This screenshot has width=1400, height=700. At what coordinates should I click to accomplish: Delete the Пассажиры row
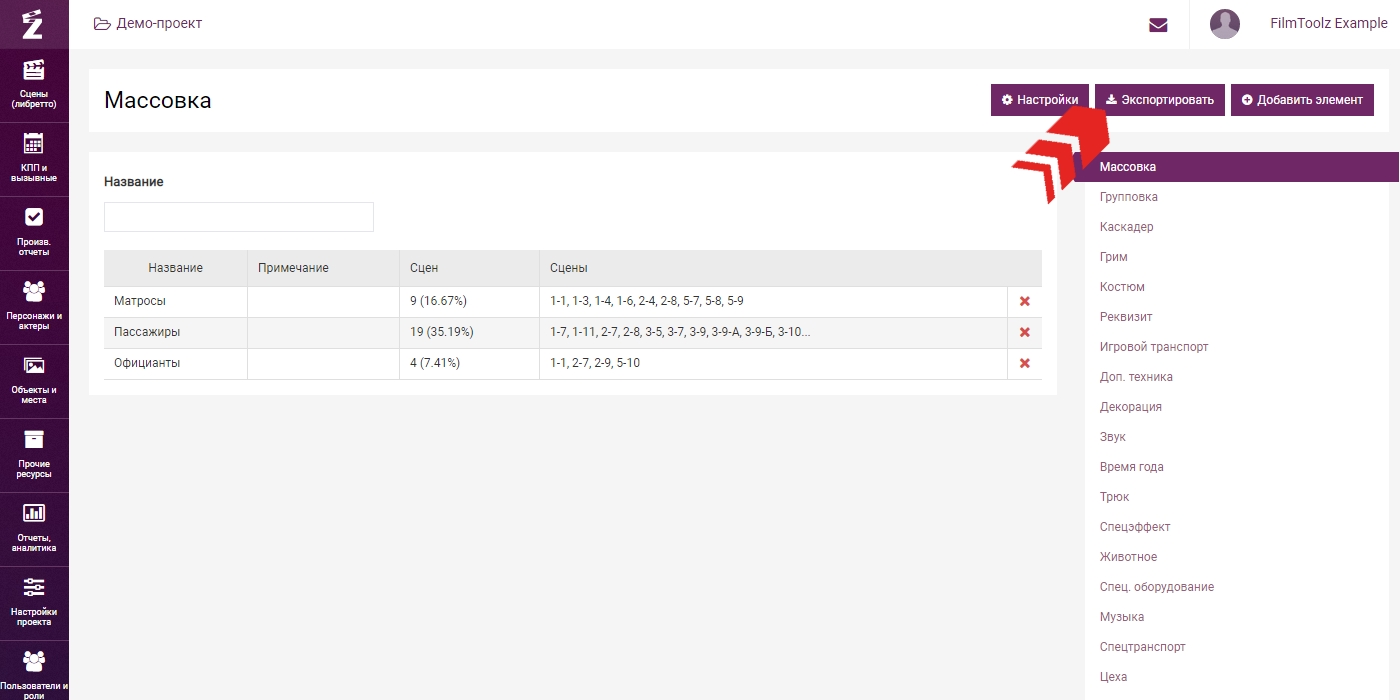(x=1024, y=332)
